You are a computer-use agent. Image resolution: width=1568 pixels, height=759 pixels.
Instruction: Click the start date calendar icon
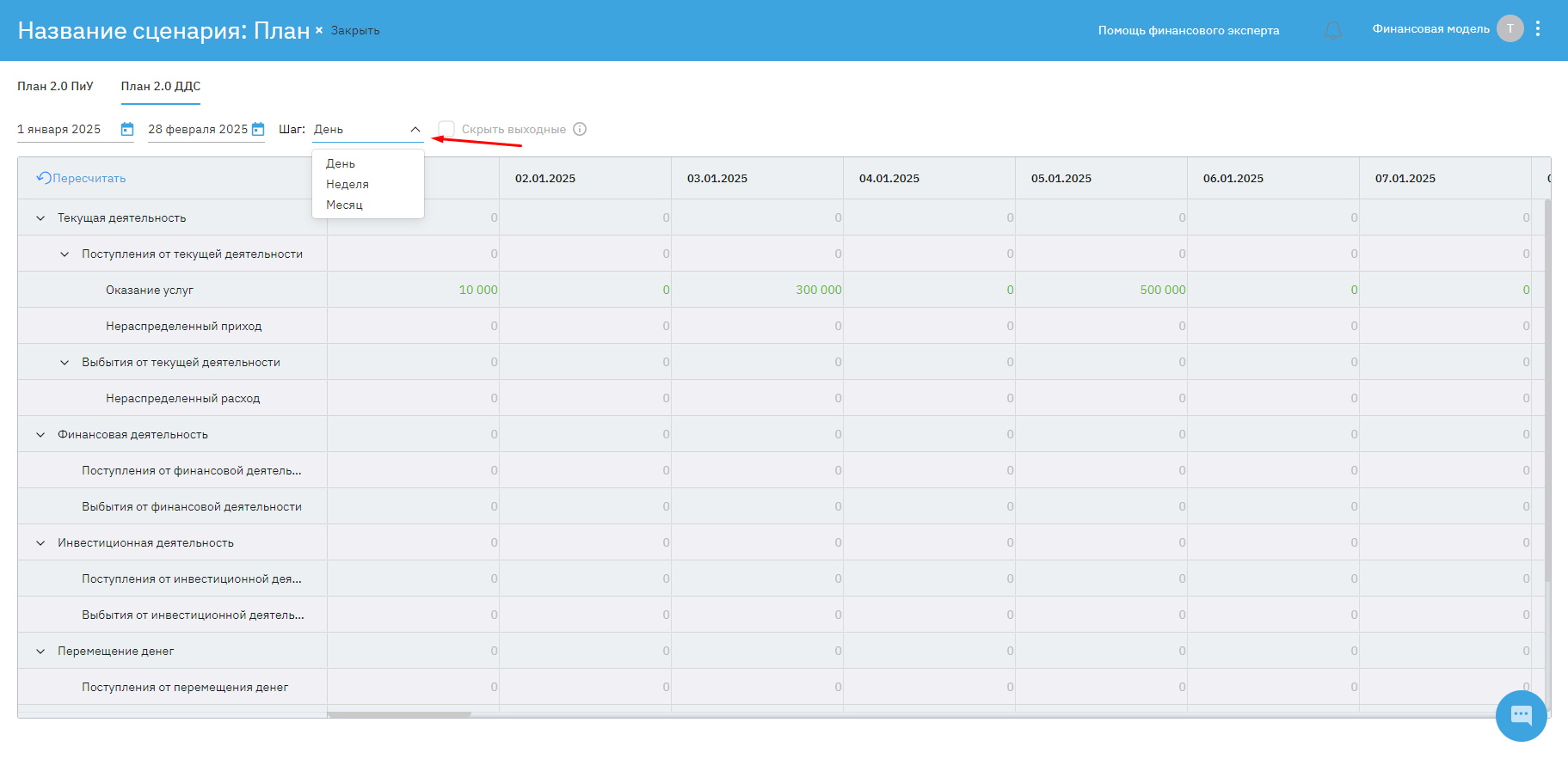127,129
